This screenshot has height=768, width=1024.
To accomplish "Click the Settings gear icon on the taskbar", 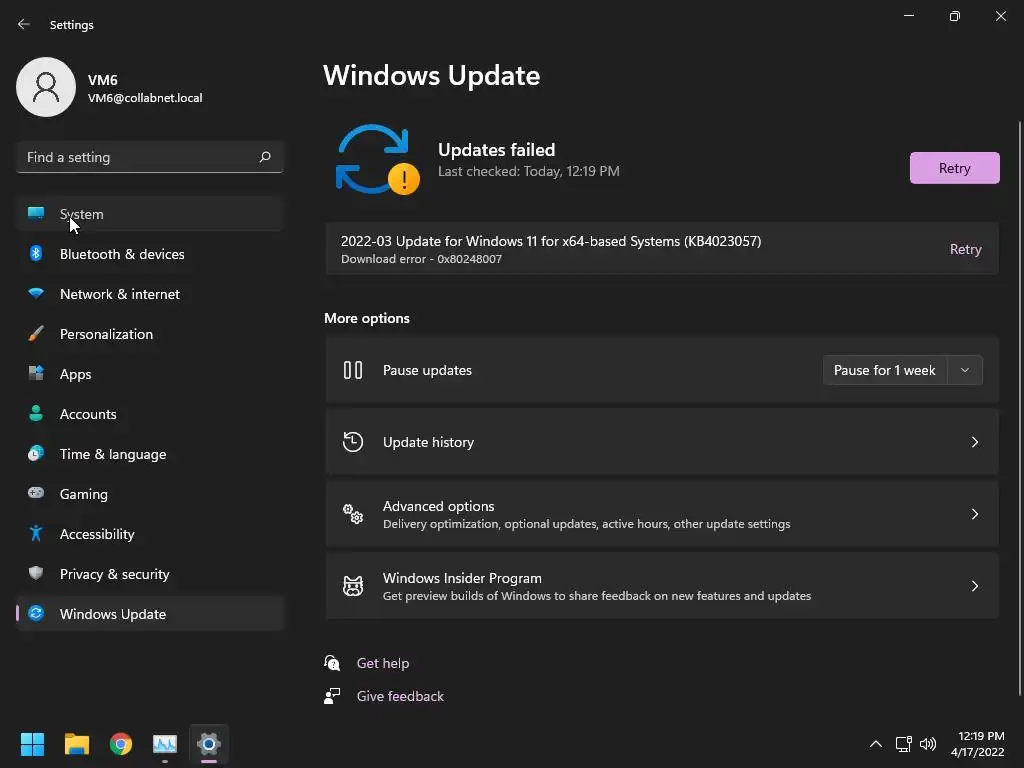I will pyautogui.click(x=209, y=744).
